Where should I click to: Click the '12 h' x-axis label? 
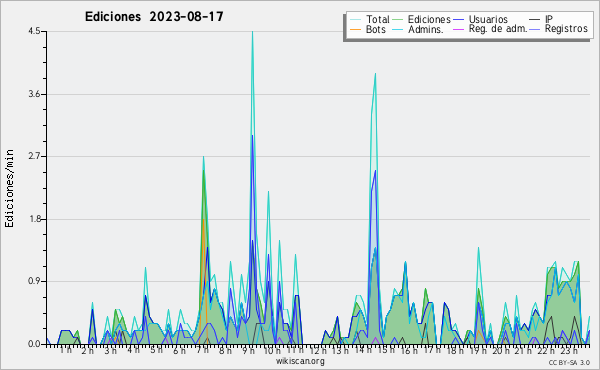pyautogui.click(x=318, y=351)
